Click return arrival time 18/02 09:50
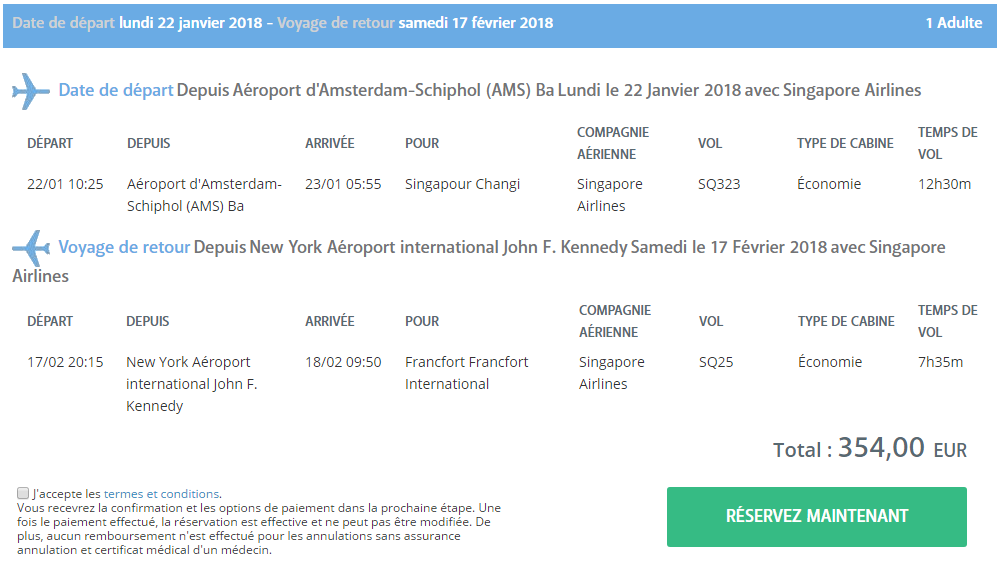 [343, 362]
